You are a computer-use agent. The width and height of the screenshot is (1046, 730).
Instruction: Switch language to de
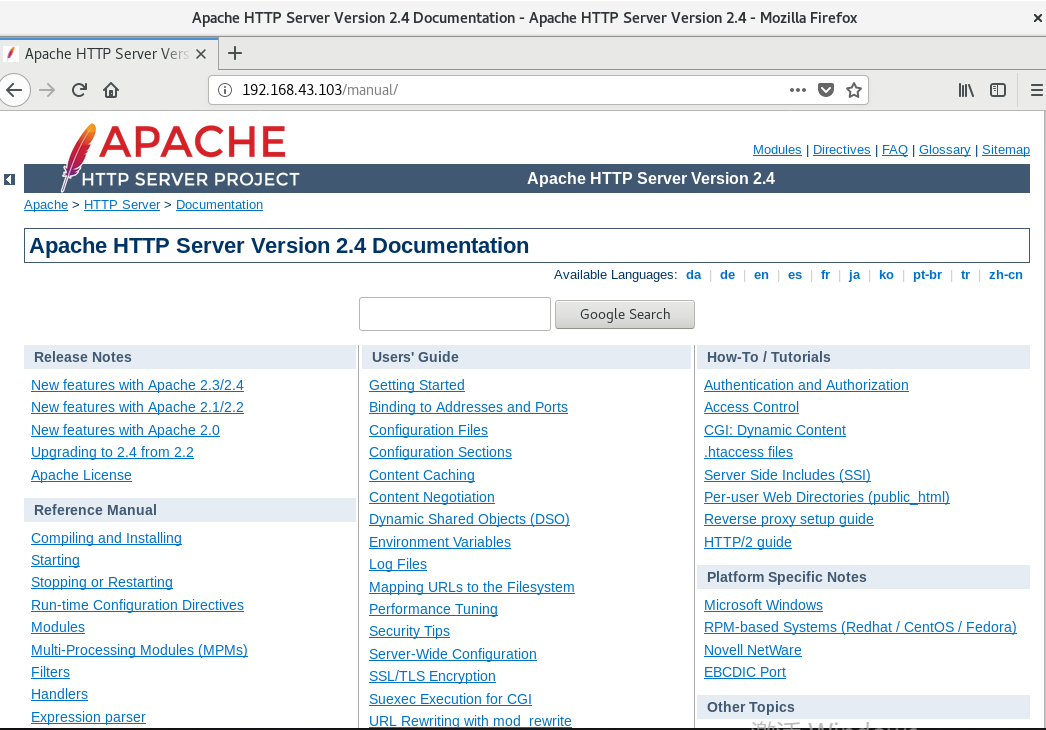pyautogui.click(x=728, y=275)
